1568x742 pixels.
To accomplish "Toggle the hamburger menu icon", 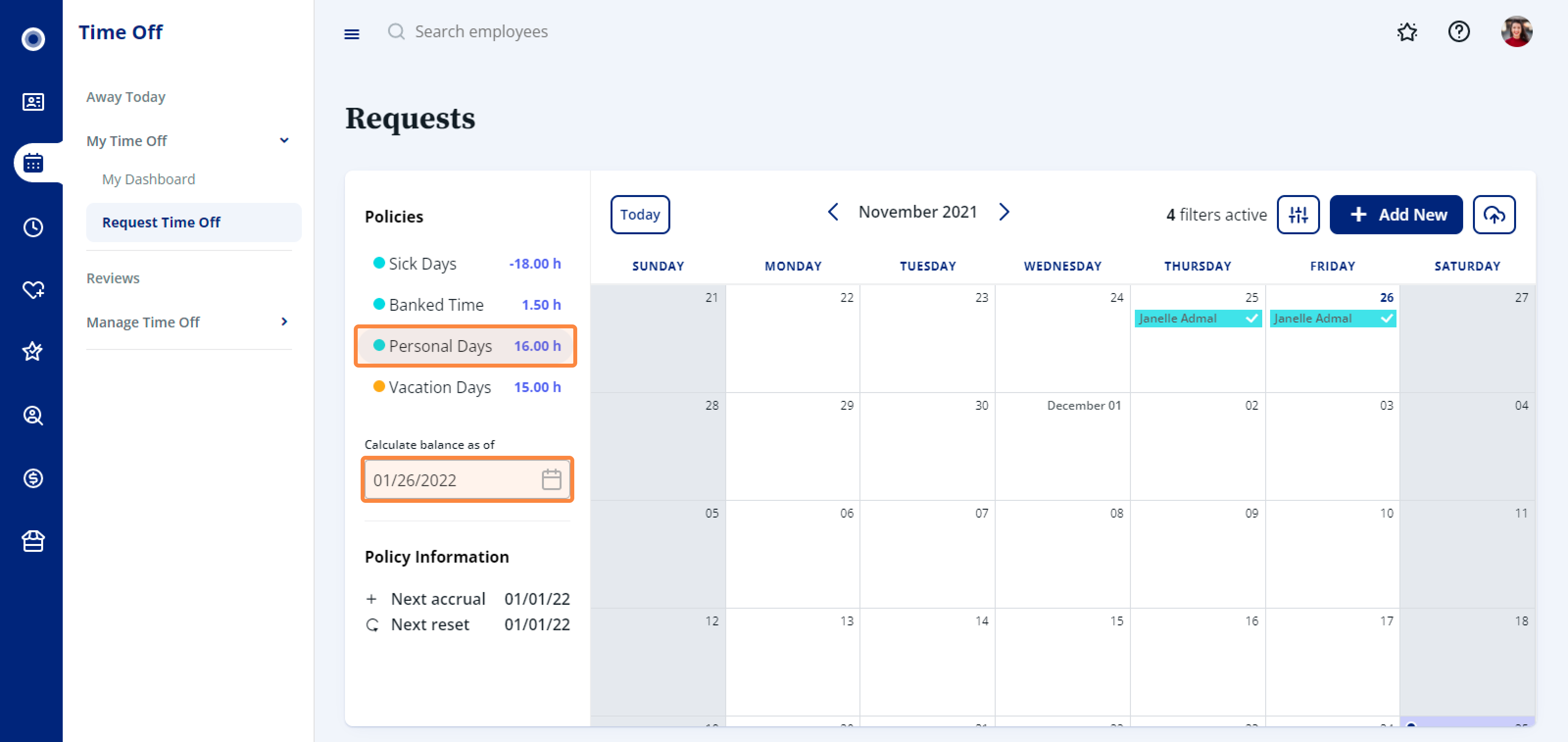I will (352, 34).
